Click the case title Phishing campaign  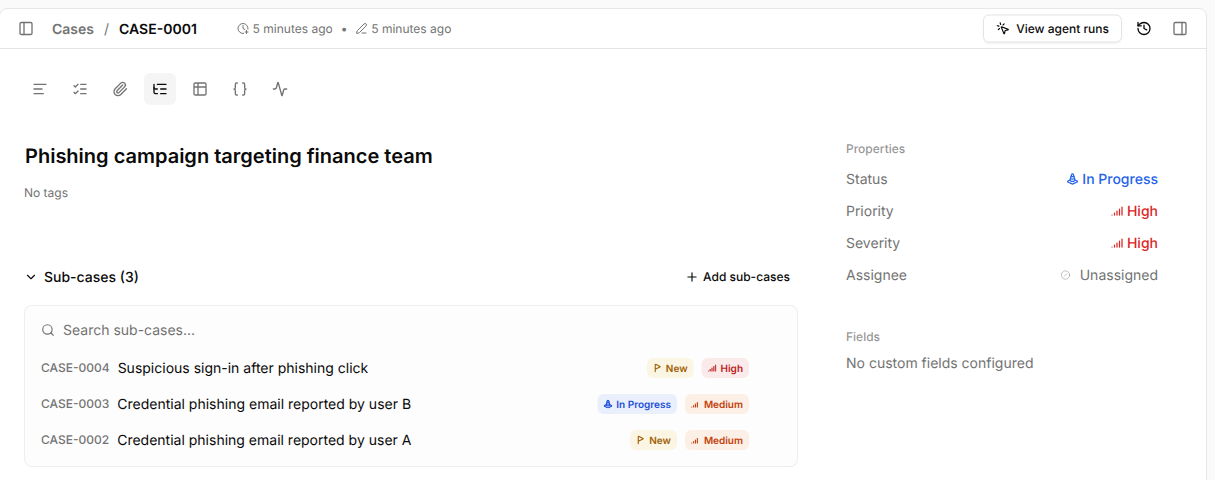(x=229, y=156)
